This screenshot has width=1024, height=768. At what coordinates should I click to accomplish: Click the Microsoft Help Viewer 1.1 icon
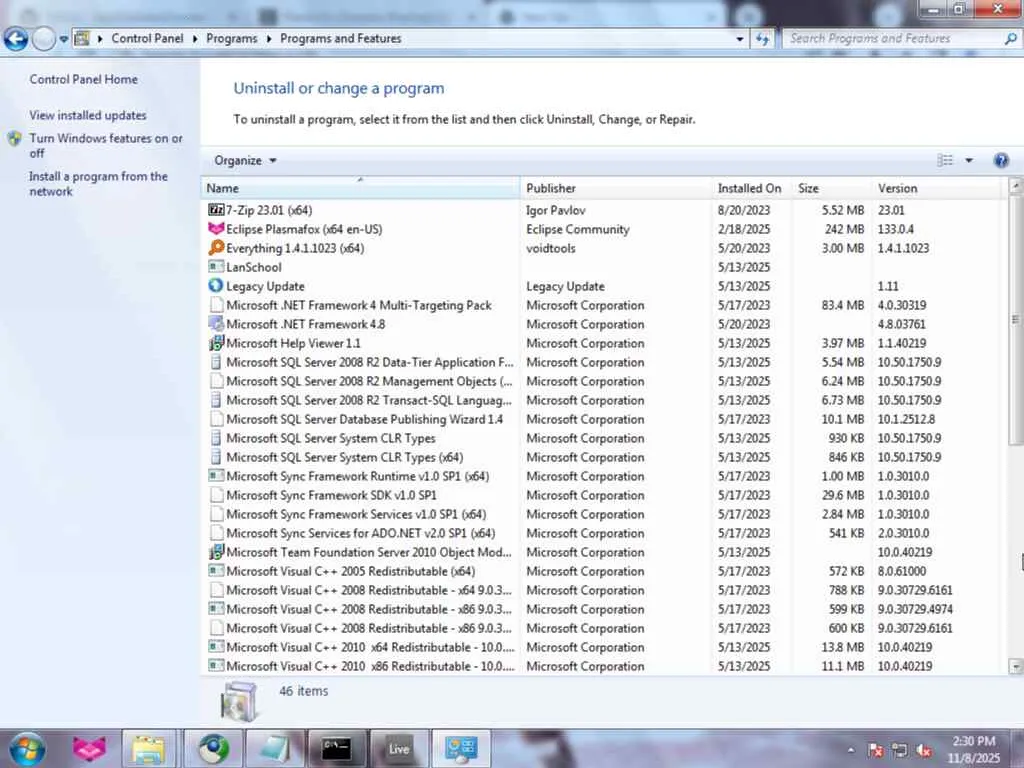(x=216, y=342)
